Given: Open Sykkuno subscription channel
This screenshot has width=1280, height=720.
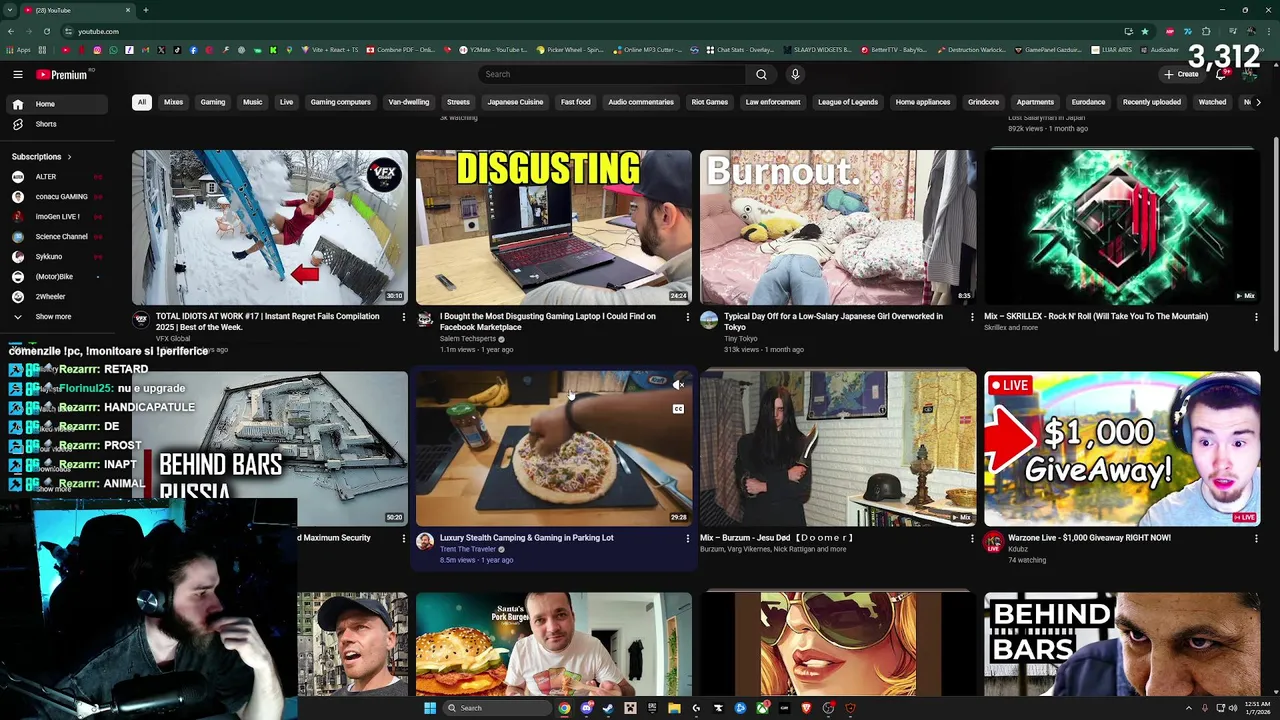Looking at the screenshot, I should coord(56,257).
